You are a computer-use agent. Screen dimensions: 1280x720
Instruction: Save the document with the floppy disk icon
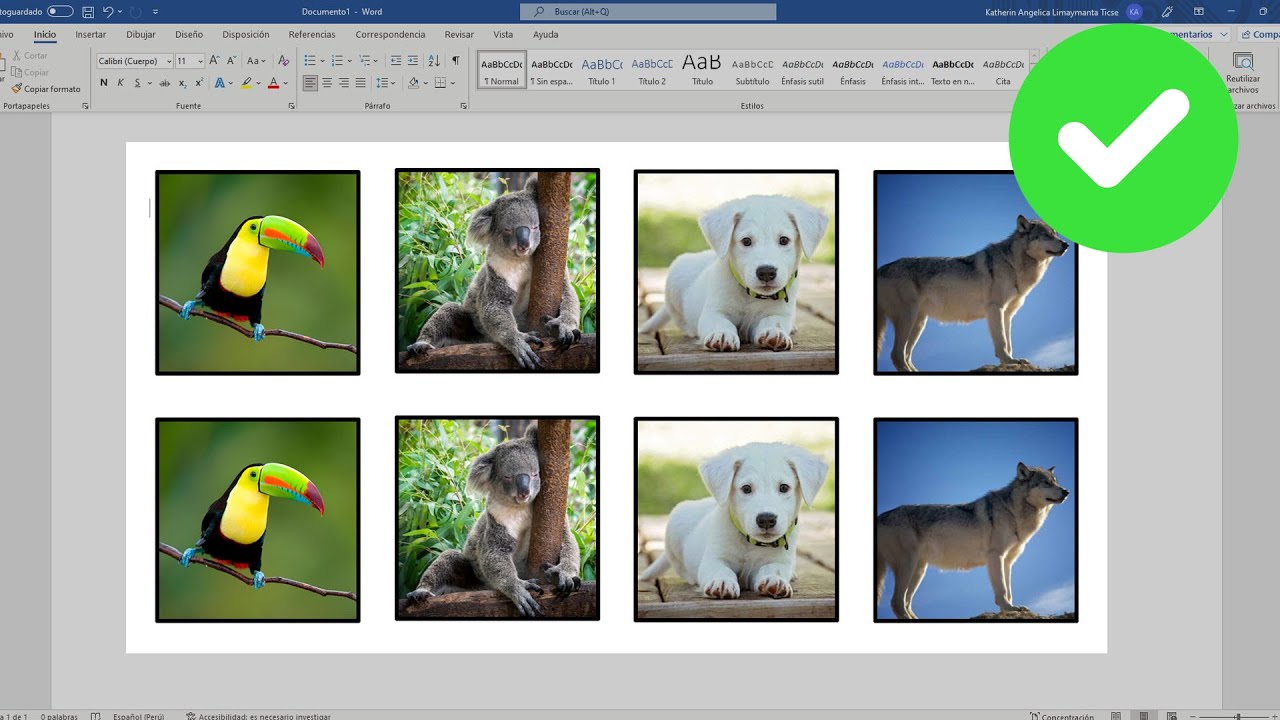(x=88, y=12)
